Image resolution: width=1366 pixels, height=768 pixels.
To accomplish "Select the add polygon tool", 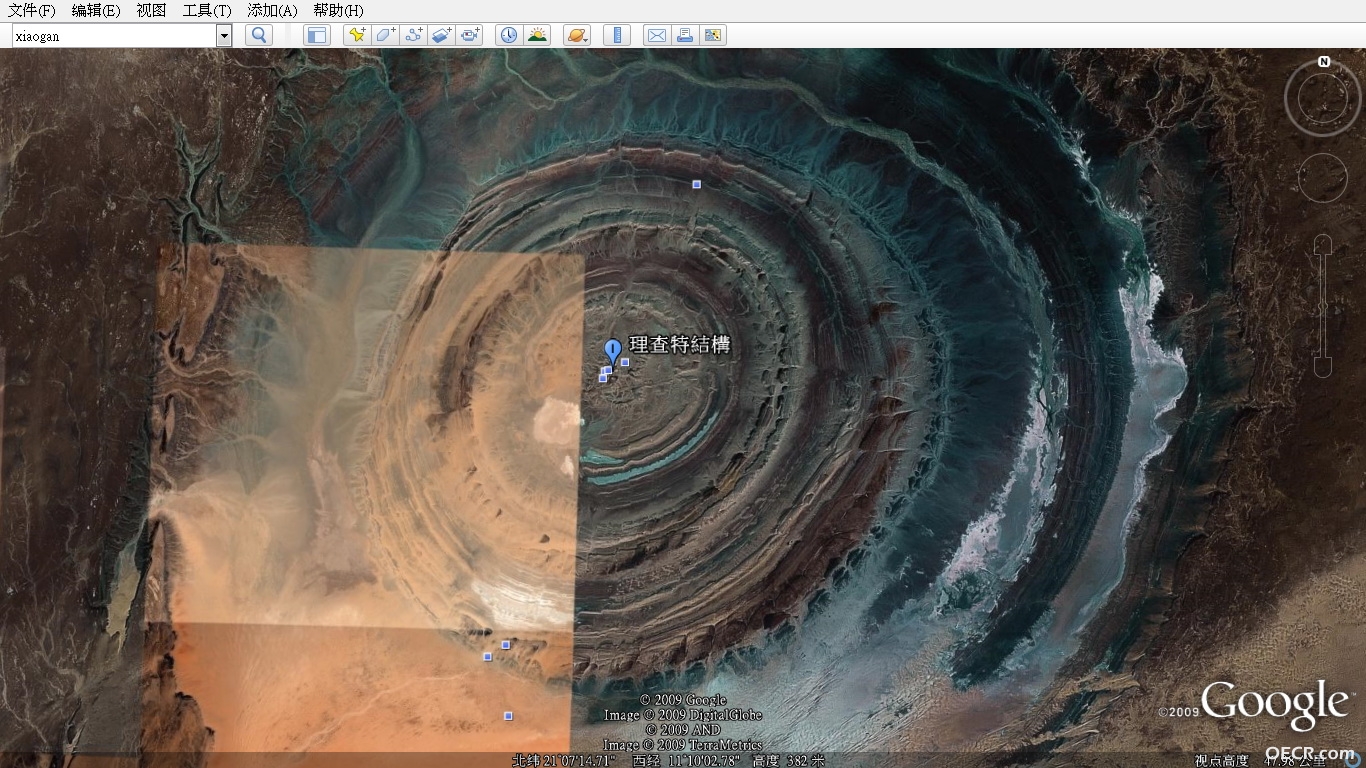I will [x=385, y=35].
